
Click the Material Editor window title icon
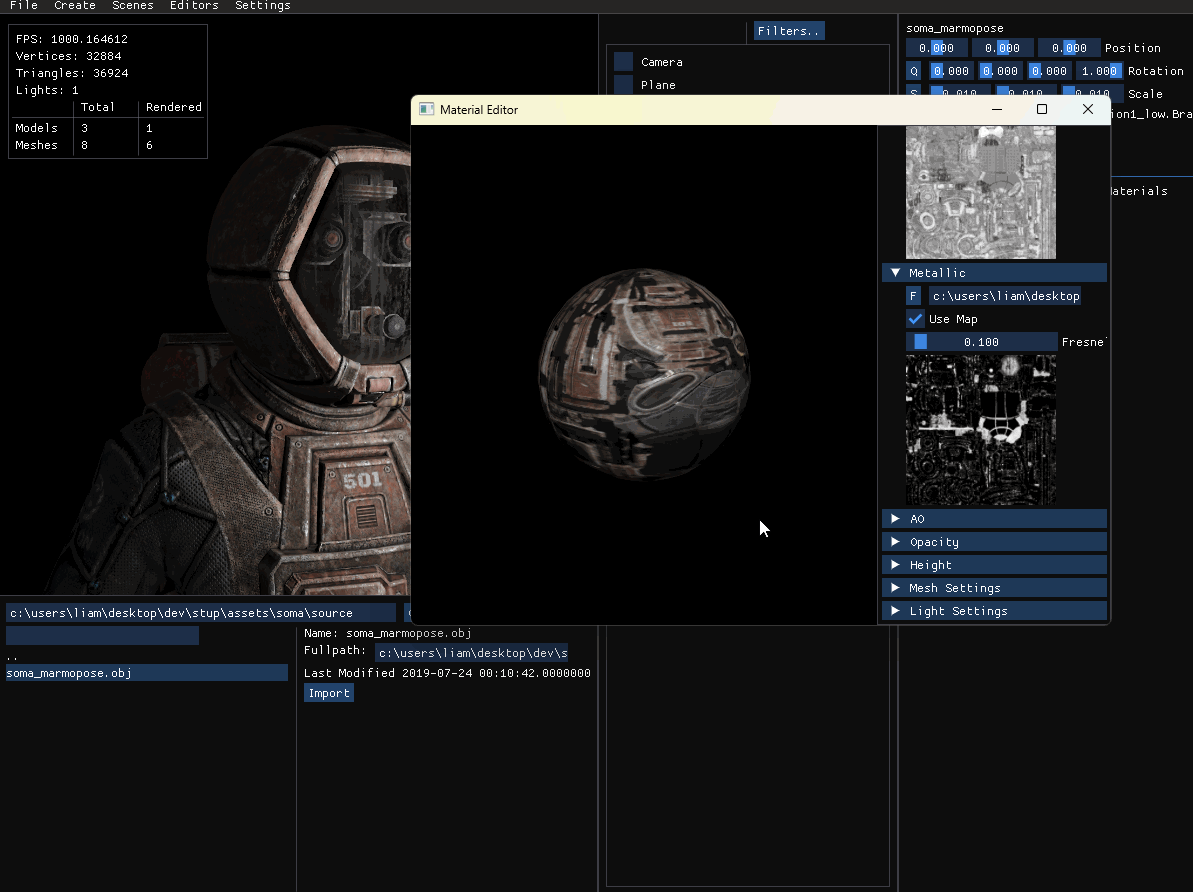coord(426,109)
